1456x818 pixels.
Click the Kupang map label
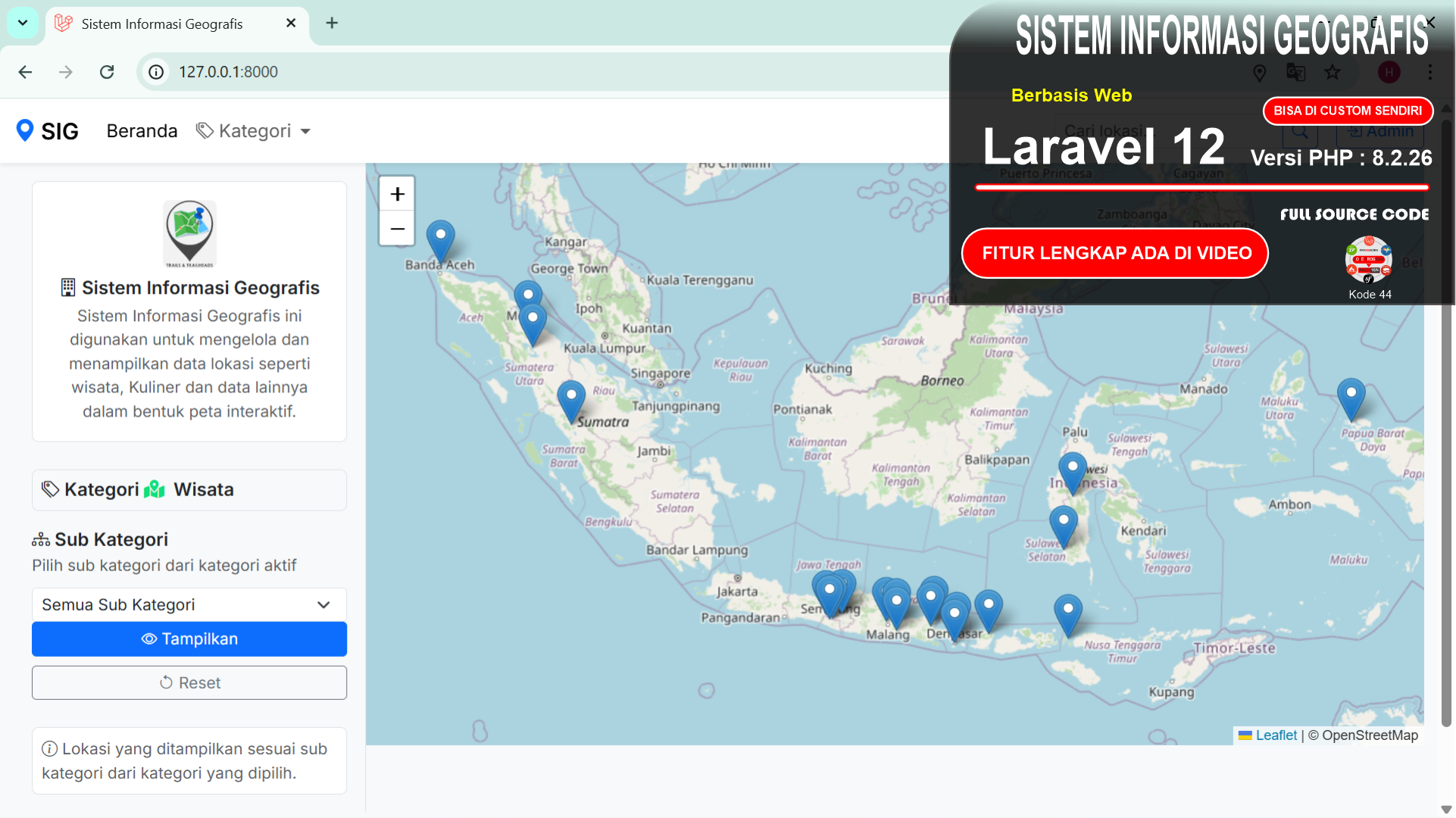tap(1170, 692)
